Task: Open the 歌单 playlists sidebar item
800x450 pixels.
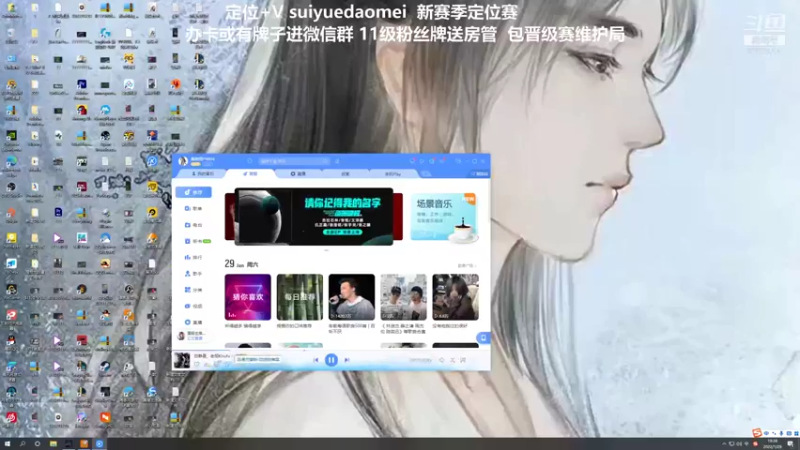Action: [193, 209]
